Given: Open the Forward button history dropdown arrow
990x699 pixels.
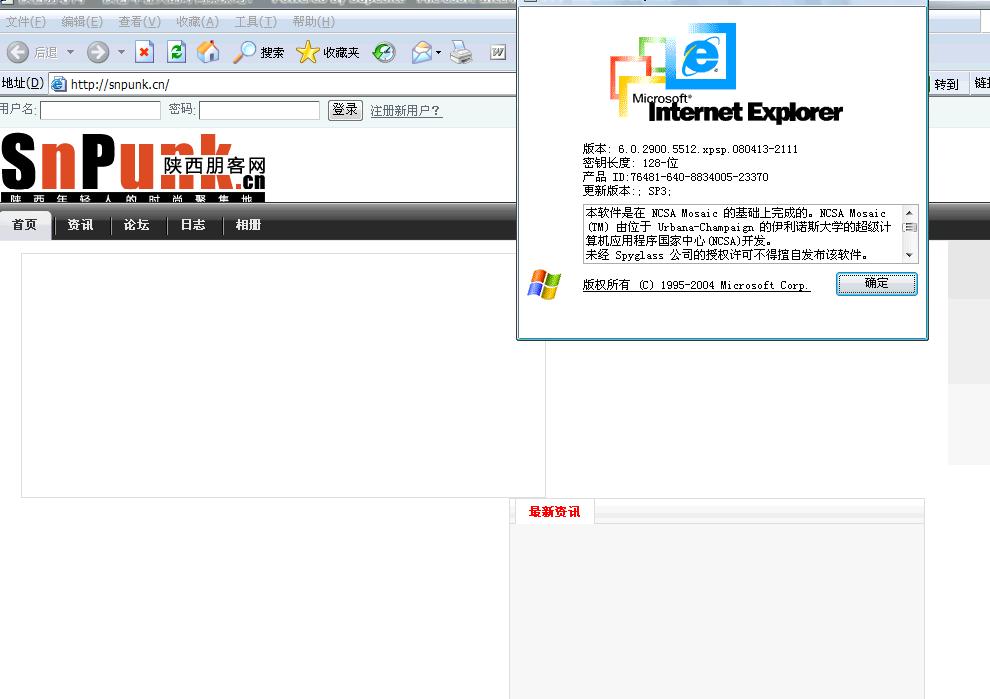Looking at the screenshot, I should coord(121,52).
